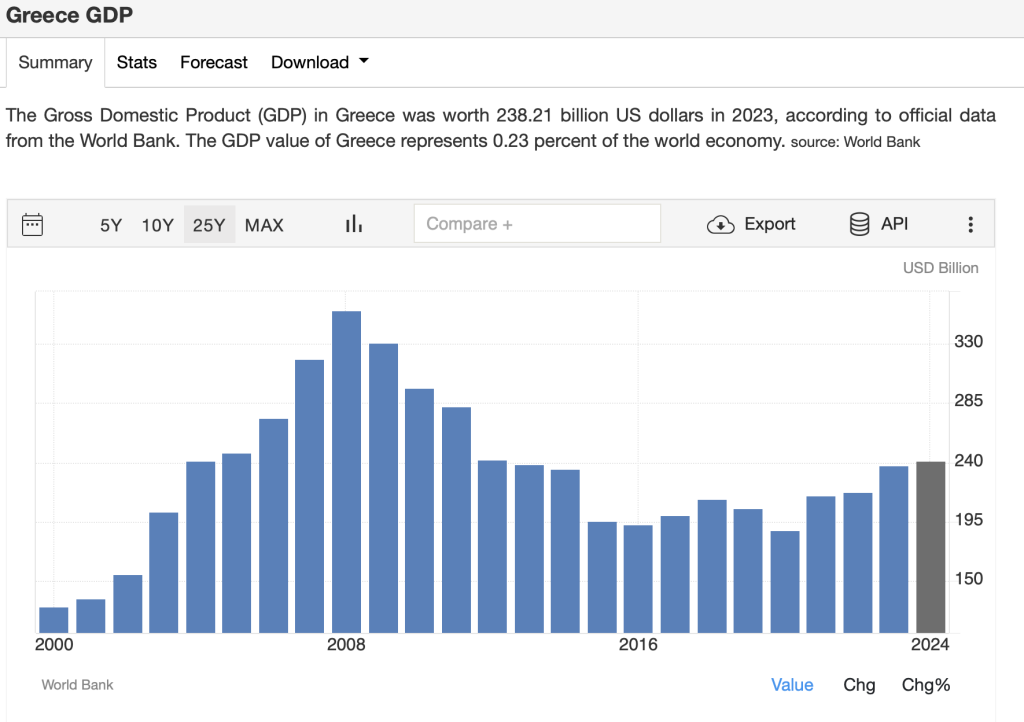The width and height of the screenshot is (1024, 722).
Task: Click the source: World Bank link
Action: (855, 142)
